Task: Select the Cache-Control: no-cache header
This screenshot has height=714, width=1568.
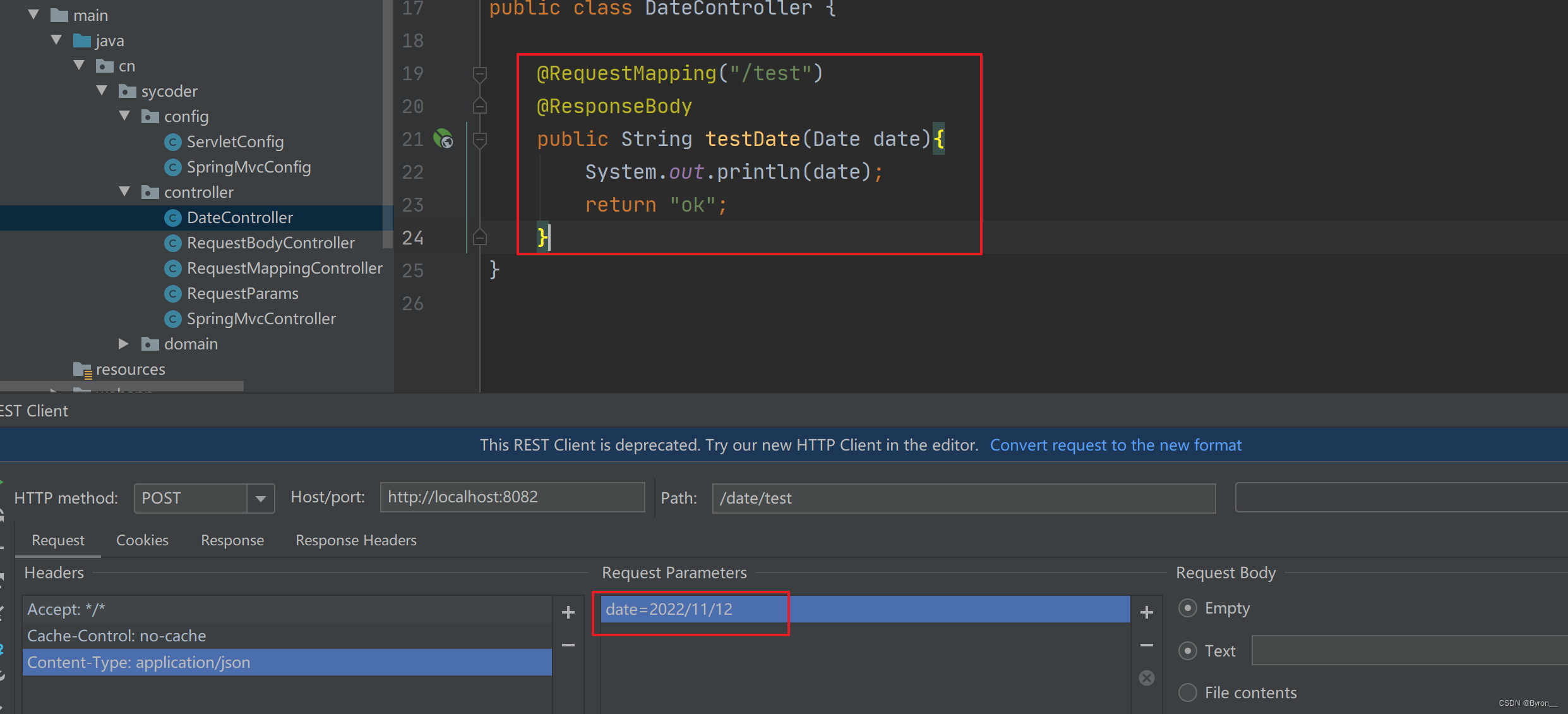Action: [287, 636]
